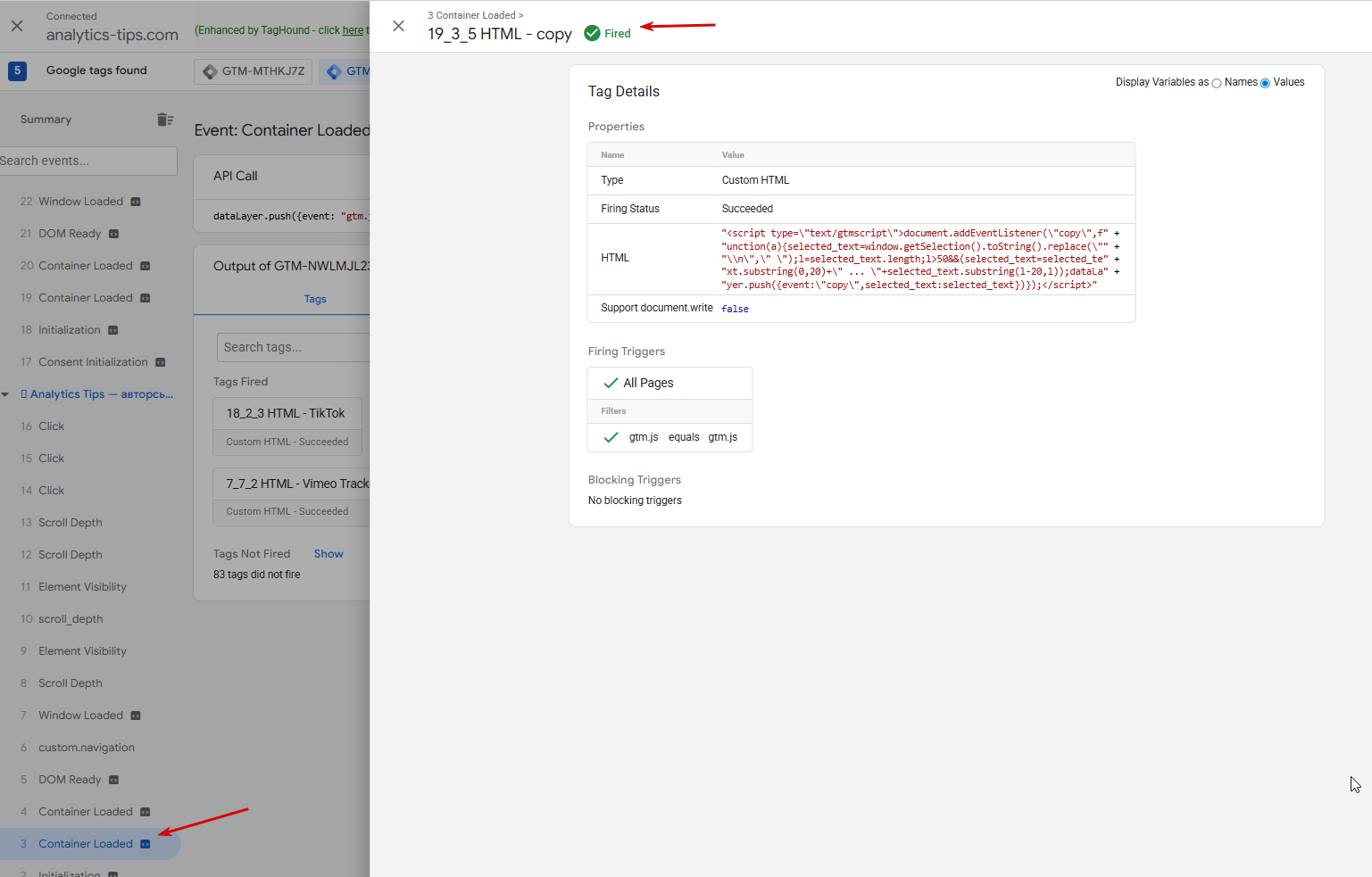Display variables as Names

coord(1216,83)
